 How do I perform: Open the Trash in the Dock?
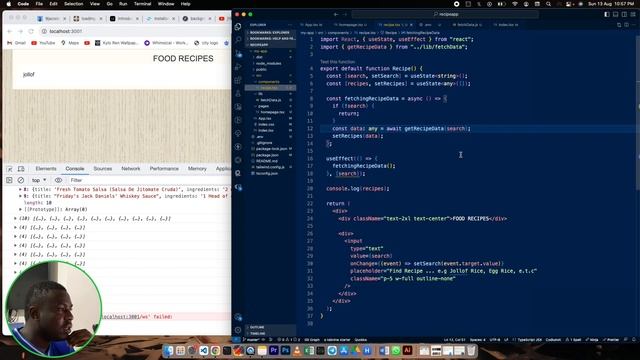tap(471, 351)
